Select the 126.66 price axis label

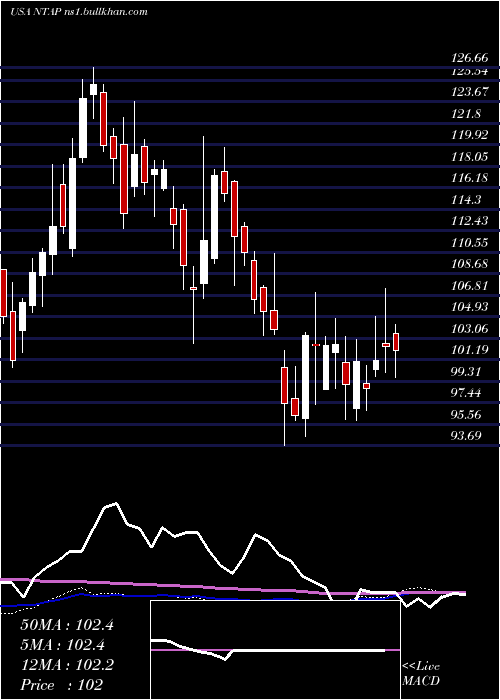coord(470,58)
